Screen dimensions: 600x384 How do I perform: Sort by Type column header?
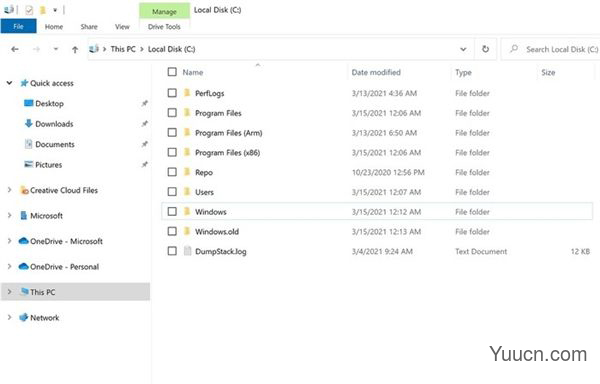pos(463,72)
